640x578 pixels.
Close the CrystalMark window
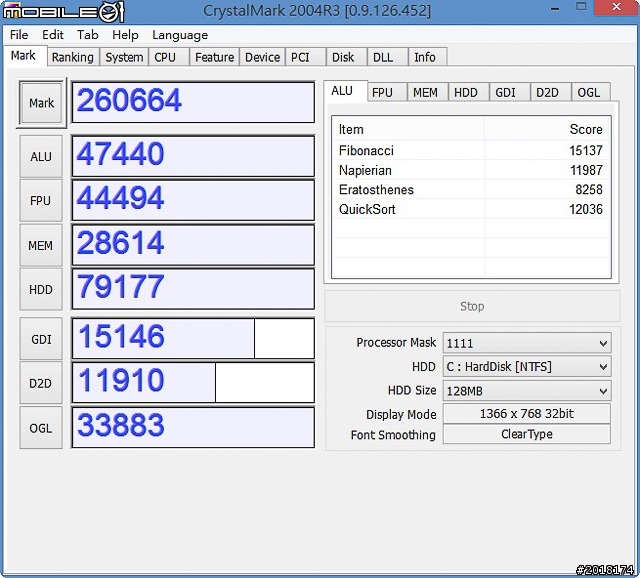click(x=616, y=7)
